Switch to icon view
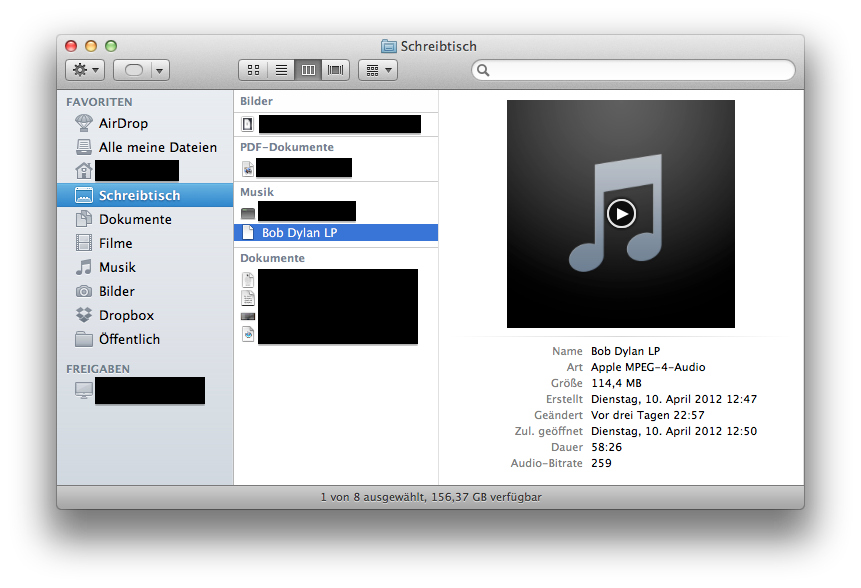 click(x=253, y=70)
